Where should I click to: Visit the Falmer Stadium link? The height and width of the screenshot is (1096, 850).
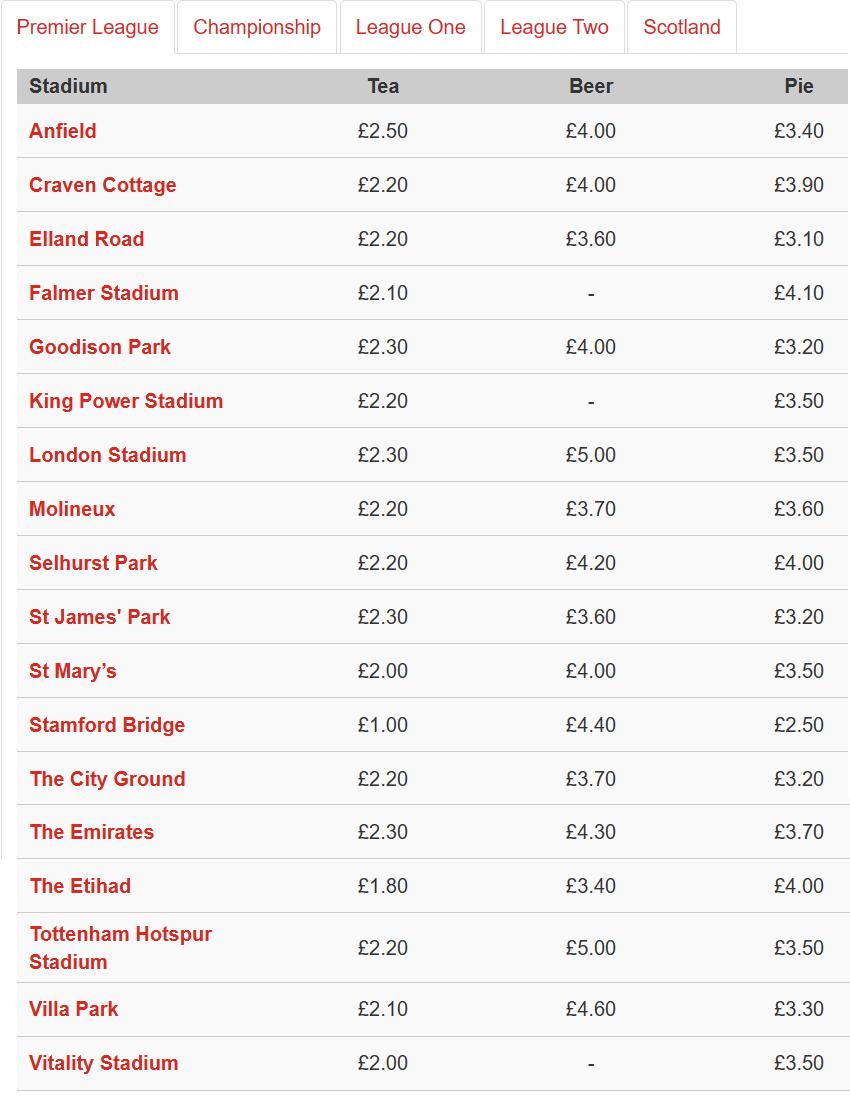tap(104, 293)
